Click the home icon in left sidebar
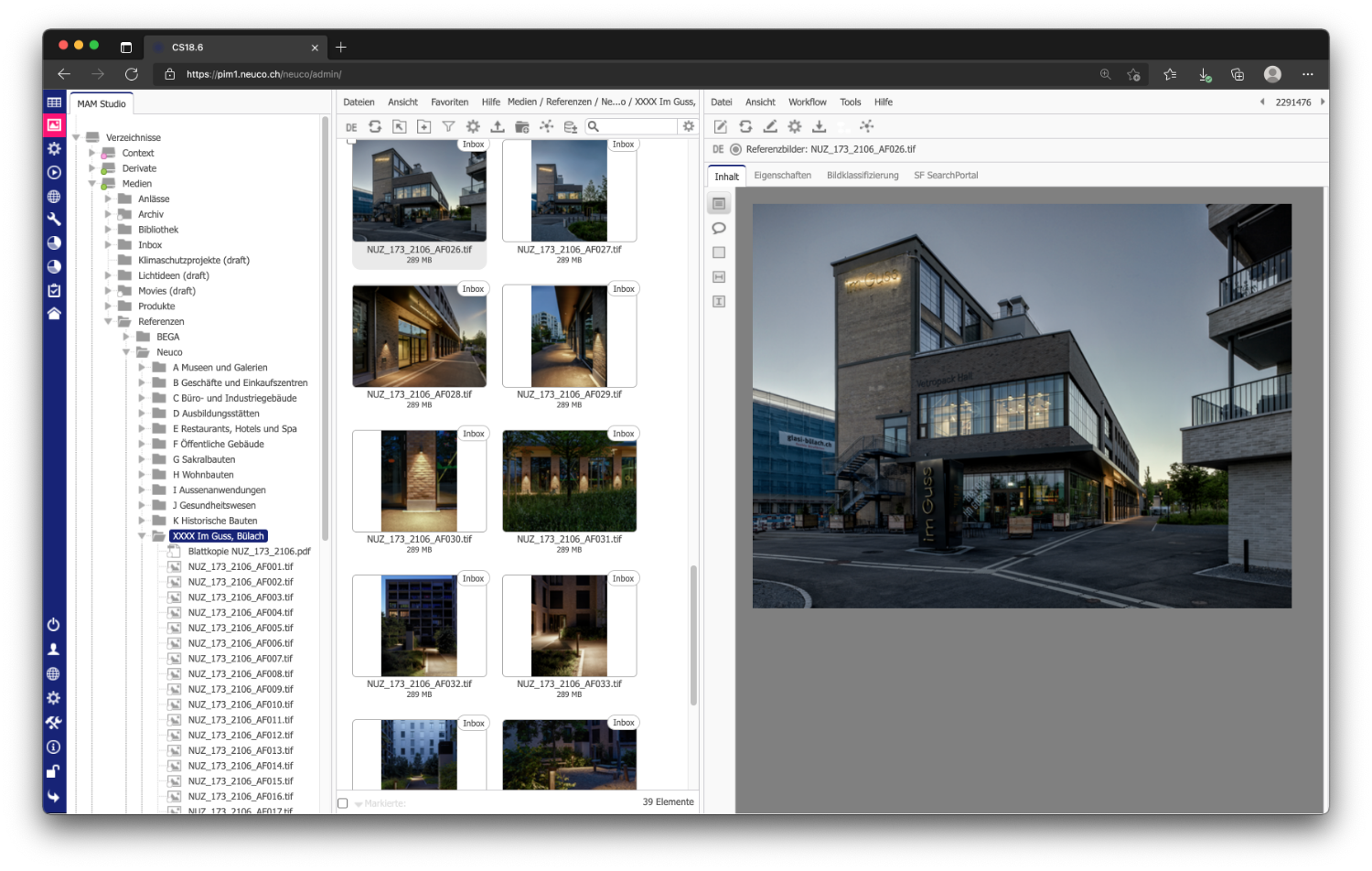 tap(54, 314)
